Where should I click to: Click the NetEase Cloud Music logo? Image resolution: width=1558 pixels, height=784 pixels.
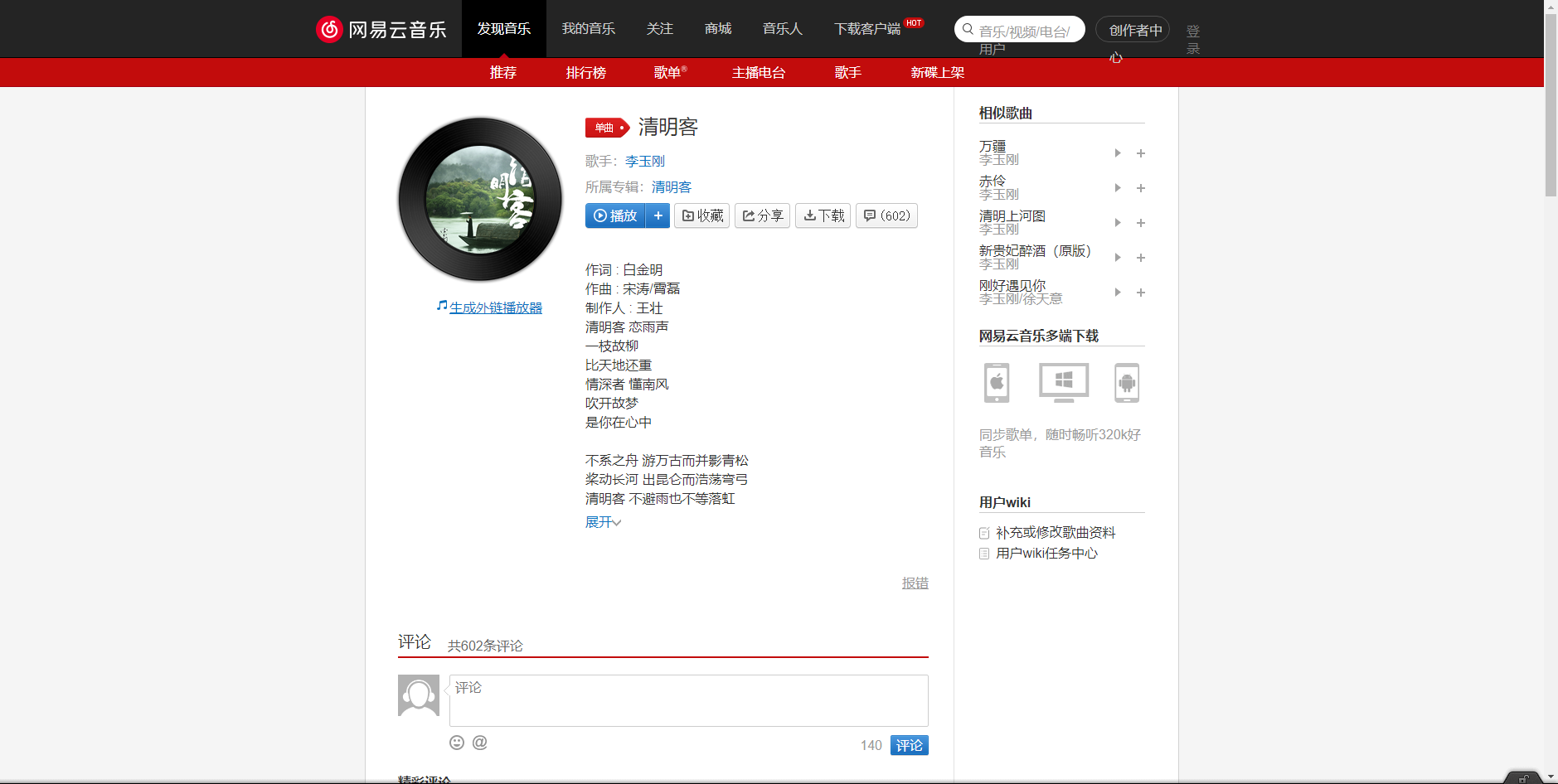(x=381, y=28)
